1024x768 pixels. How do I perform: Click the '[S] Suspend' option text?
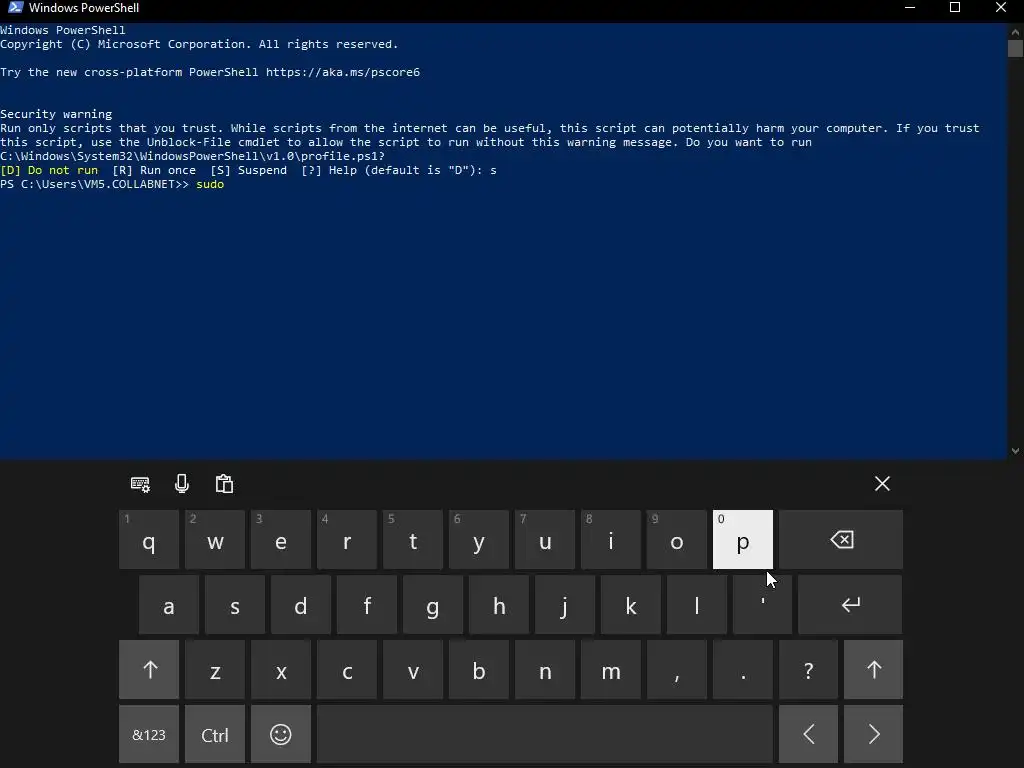pyautogui.click(x=248, y=170)
